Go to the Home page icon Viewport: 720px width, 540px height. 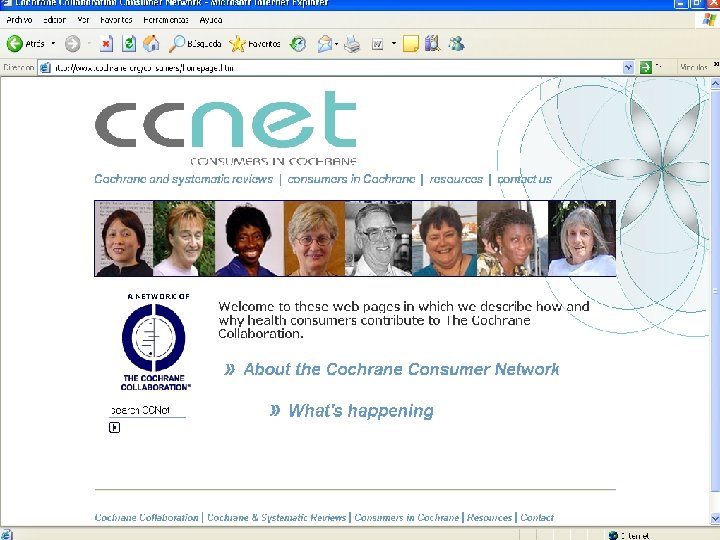coord(151,44)
